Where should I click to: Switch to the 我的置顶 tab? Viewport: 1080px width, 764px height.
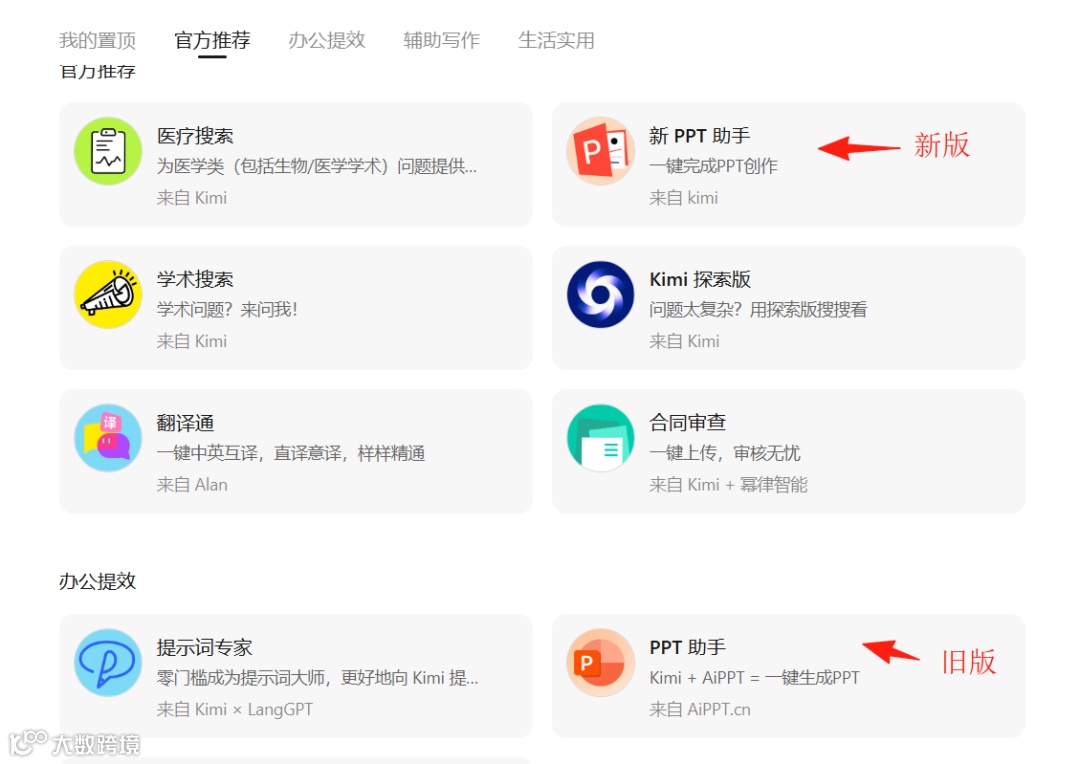(x=97, y=41)
